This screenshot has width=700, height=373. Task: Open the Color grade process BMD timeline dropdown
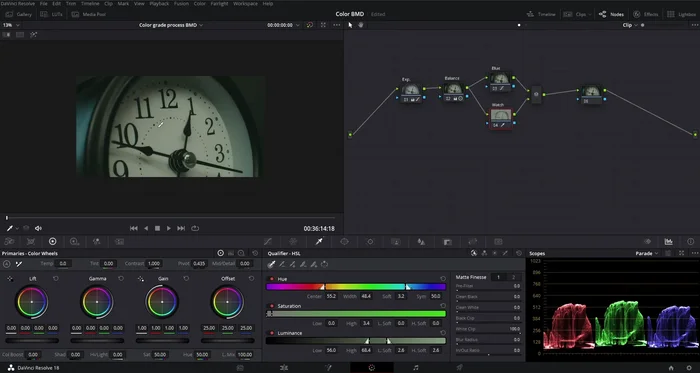(171, 25)
